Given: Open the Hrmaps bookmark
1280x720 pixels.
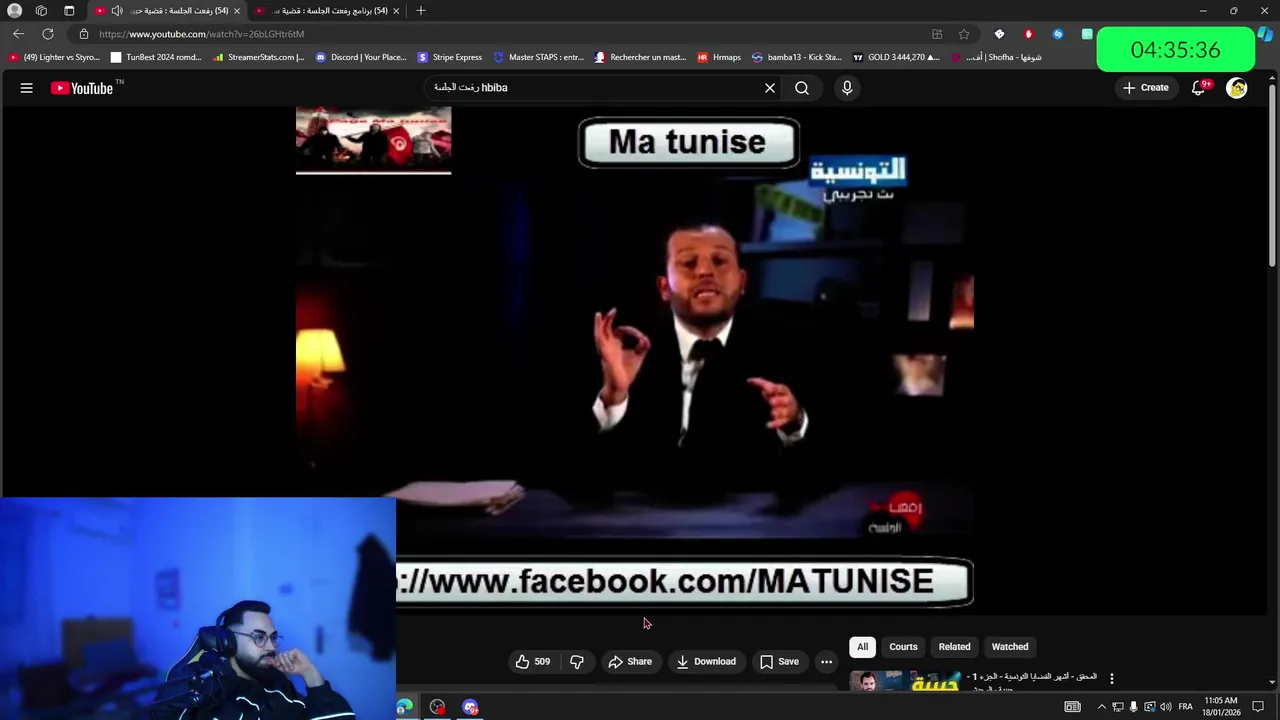Looking at the screenshot, I should pos(719,57).
